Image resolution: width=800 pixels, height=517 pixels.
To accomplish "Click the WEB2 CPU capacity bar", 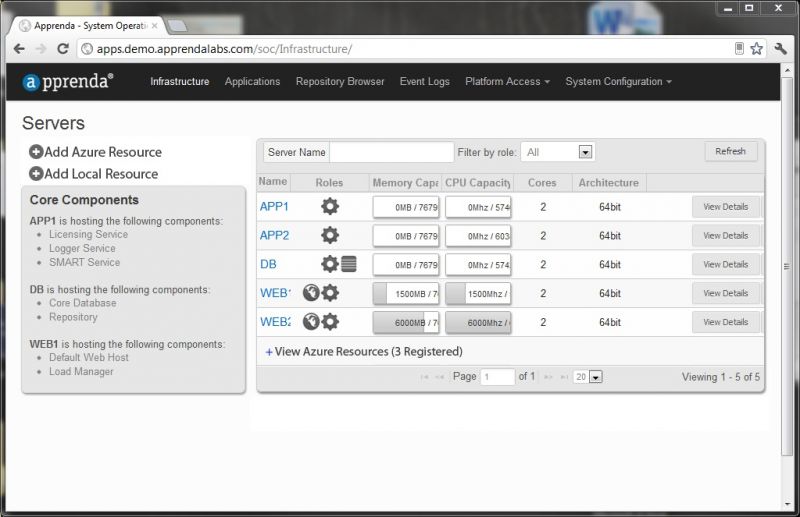I will [x=478, y=323].
